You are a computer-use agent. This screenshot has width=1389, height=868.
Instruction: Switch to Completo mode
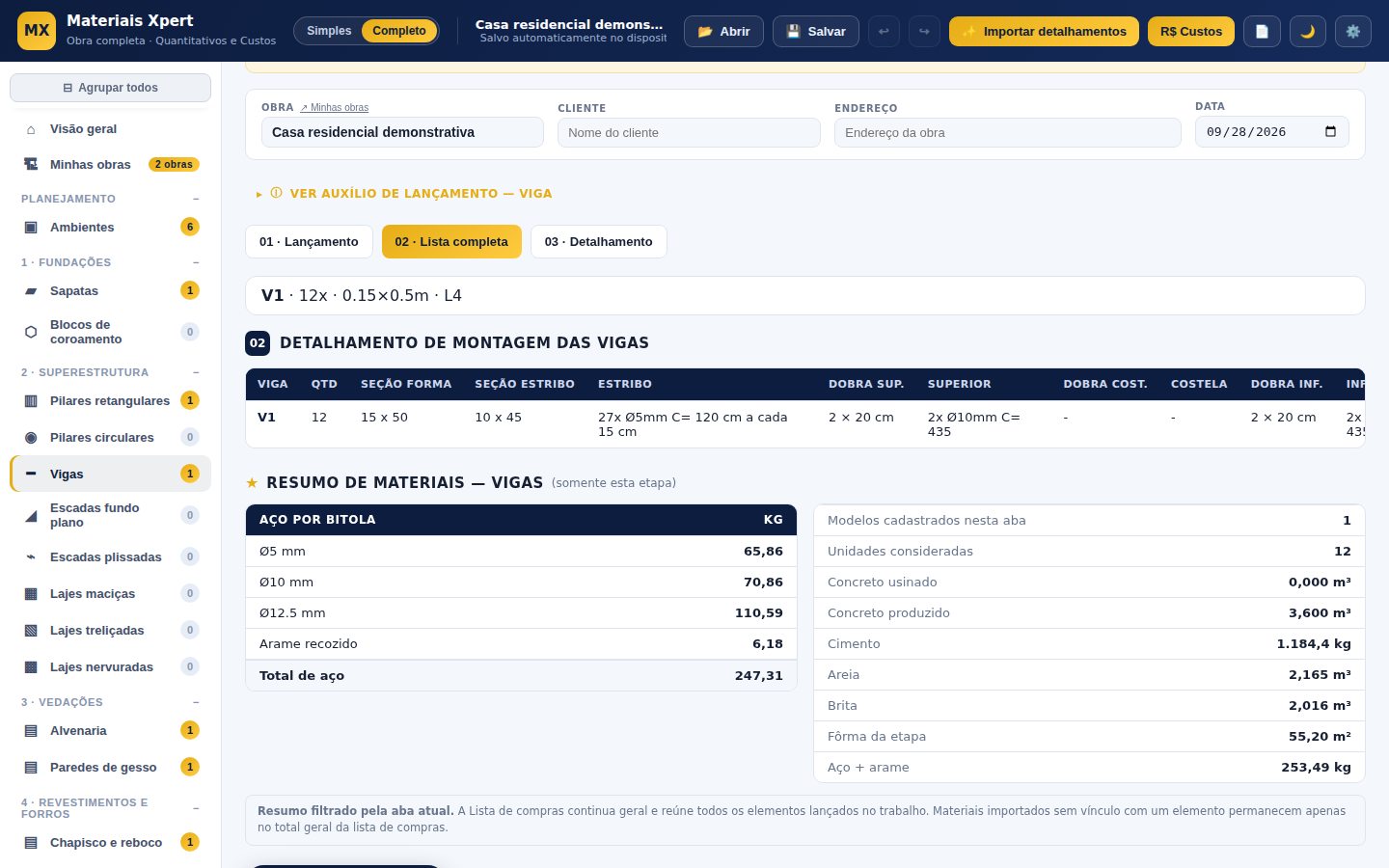[x=399, y=31]
